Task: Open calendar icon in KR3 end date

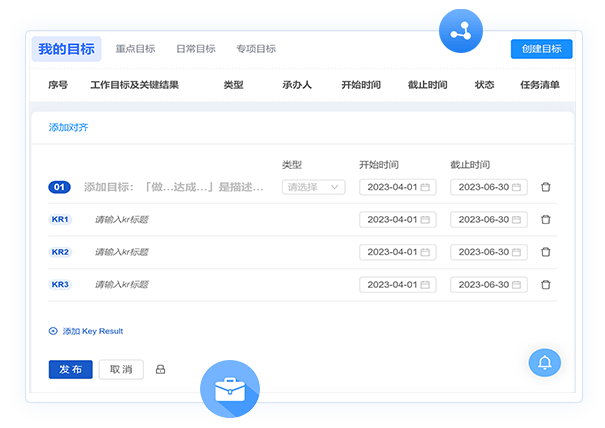Action: [516, 285]
